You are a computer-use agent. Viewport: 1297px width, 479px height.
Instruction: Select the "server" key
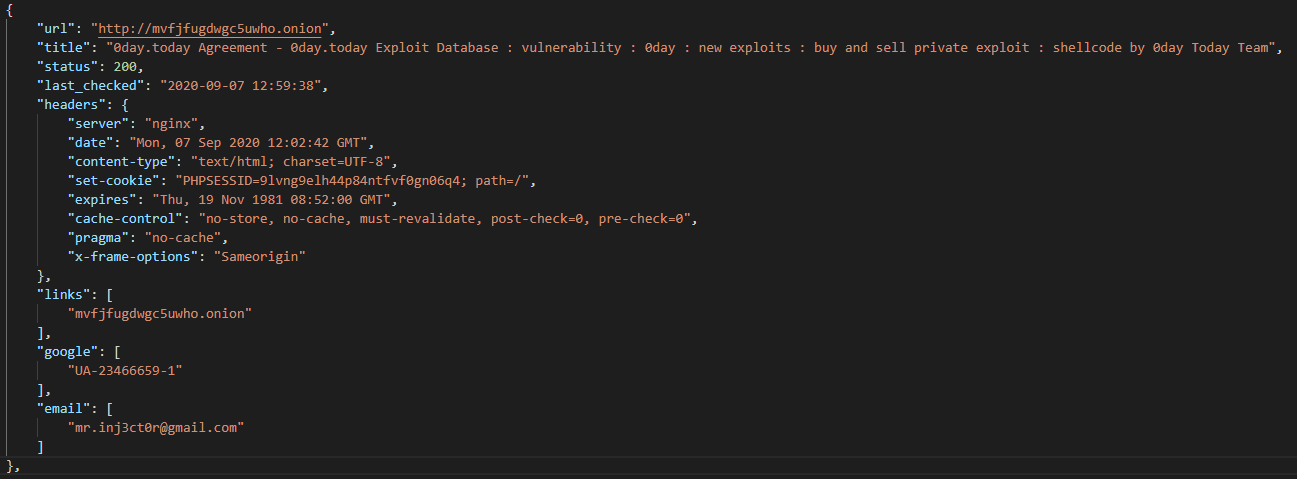pos(99,124)
